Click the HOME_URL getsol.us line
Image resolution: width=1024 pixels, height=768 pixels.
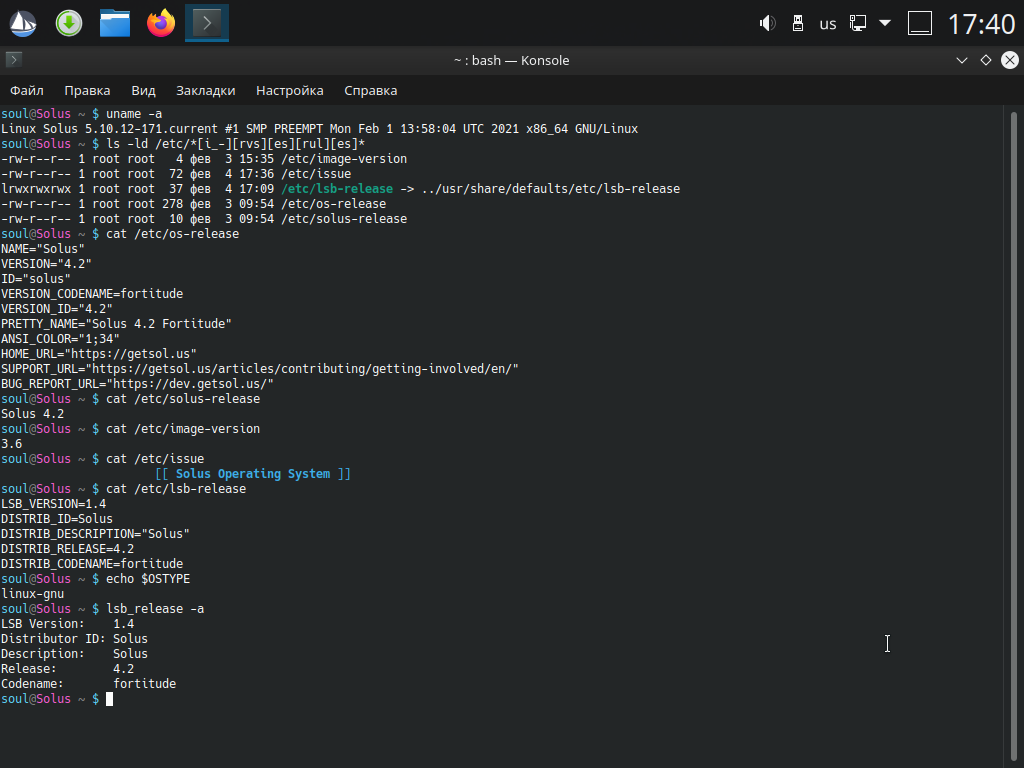pos(99,354)
